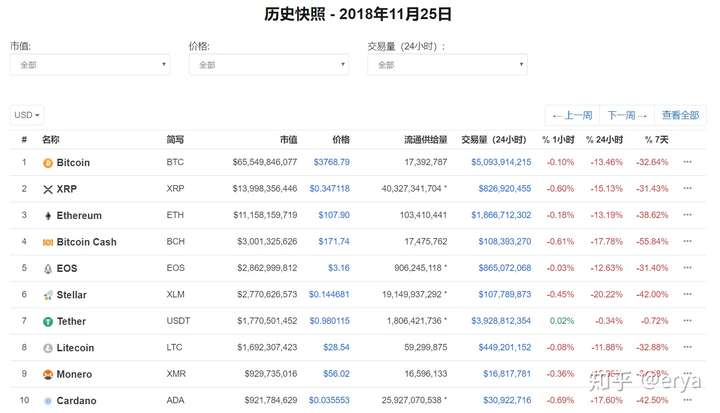
Task: Click Tether 1-hour change 0.02%
Action: click(x=562, y=321)
